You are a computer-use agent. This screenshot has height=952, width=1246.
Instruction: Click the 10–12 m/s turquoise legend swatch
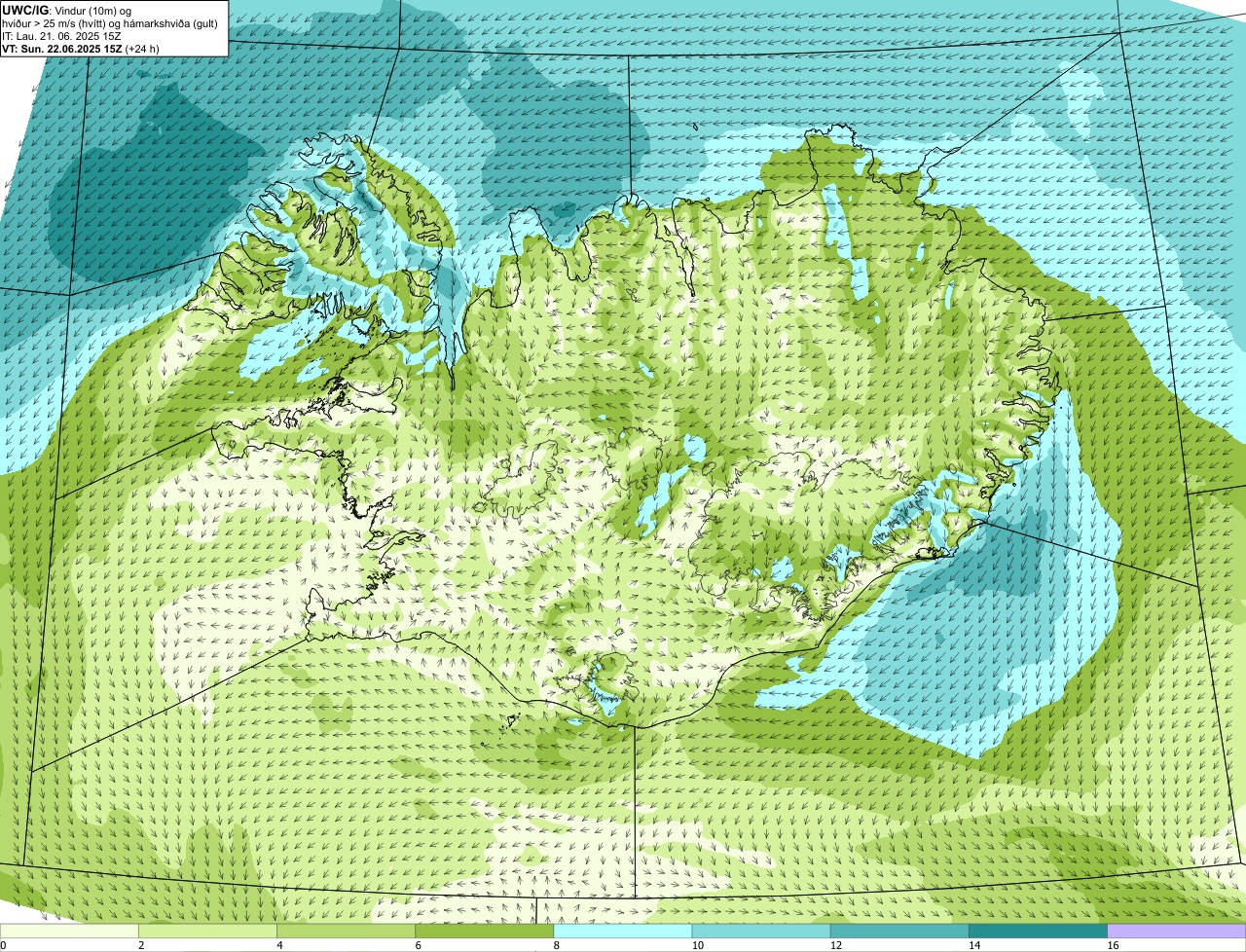click(x=761, y=932)
